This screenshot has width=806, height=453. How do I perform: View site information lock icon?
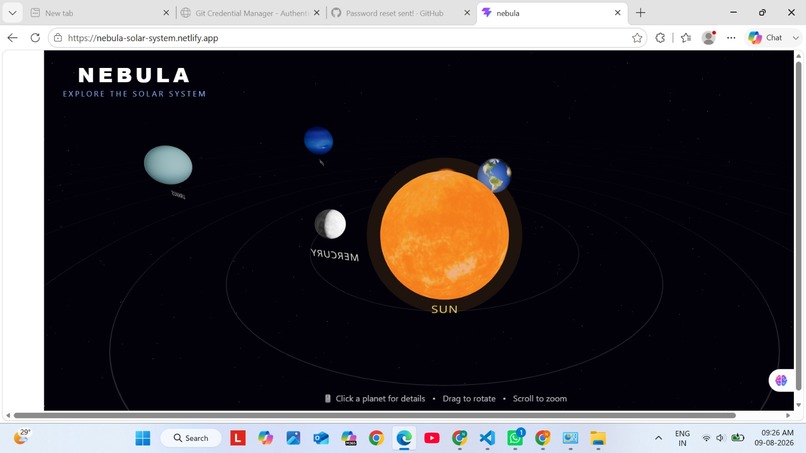coord(58,38)
